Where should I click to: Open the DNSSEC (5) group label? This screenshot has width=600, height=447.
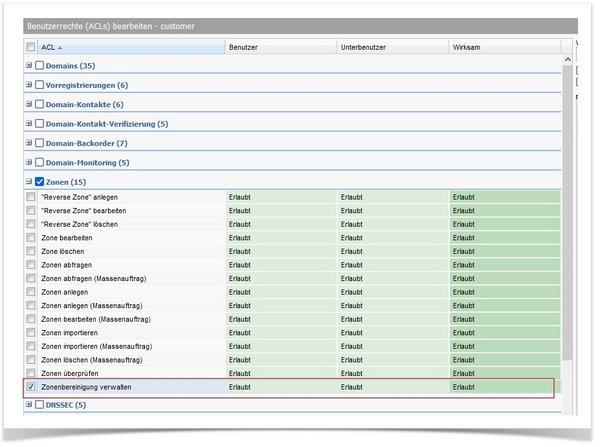(66, 405)
